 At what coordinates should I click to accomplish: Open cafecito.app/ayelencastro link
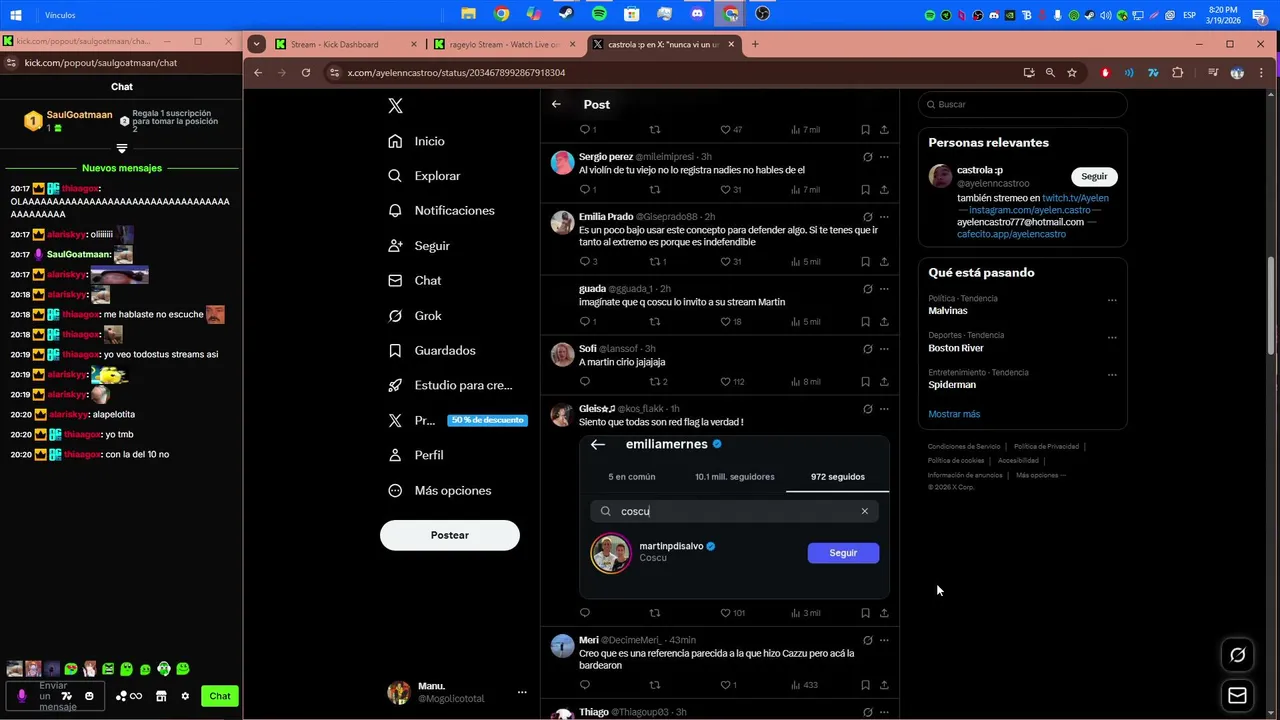click(1011, 234)
